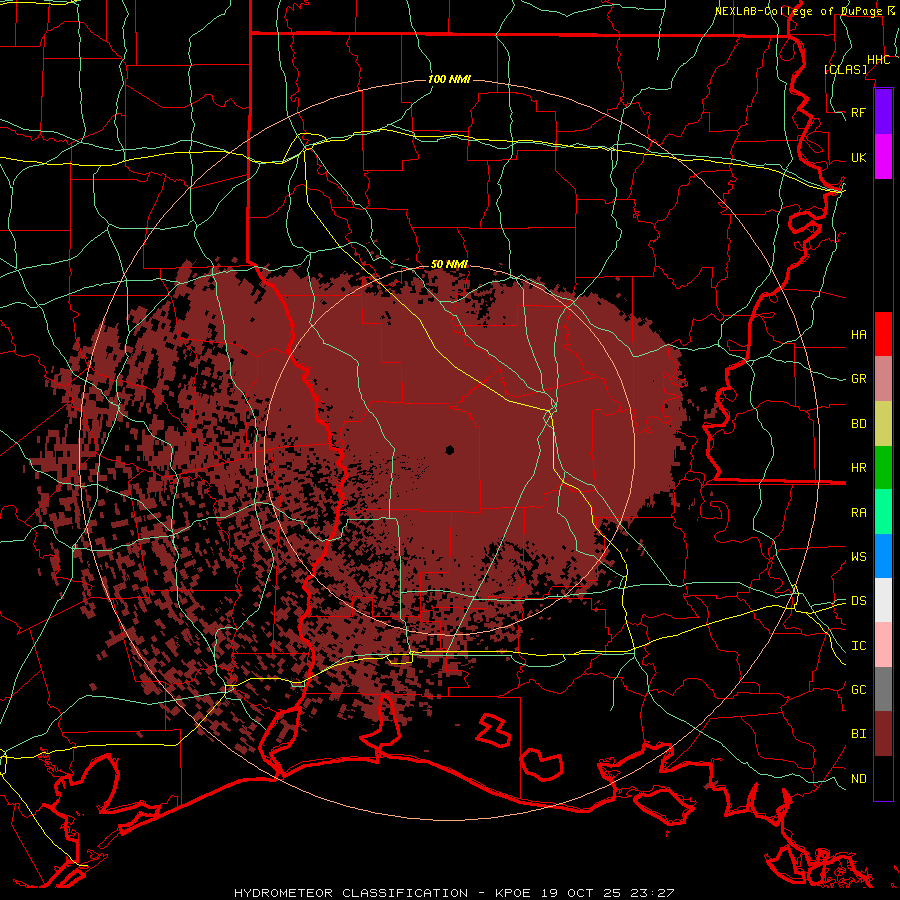Image resolution: width=900 pixels, height=900 pixels.
Task: Click the 50 NMI range ring label
Action: (449, 264)
